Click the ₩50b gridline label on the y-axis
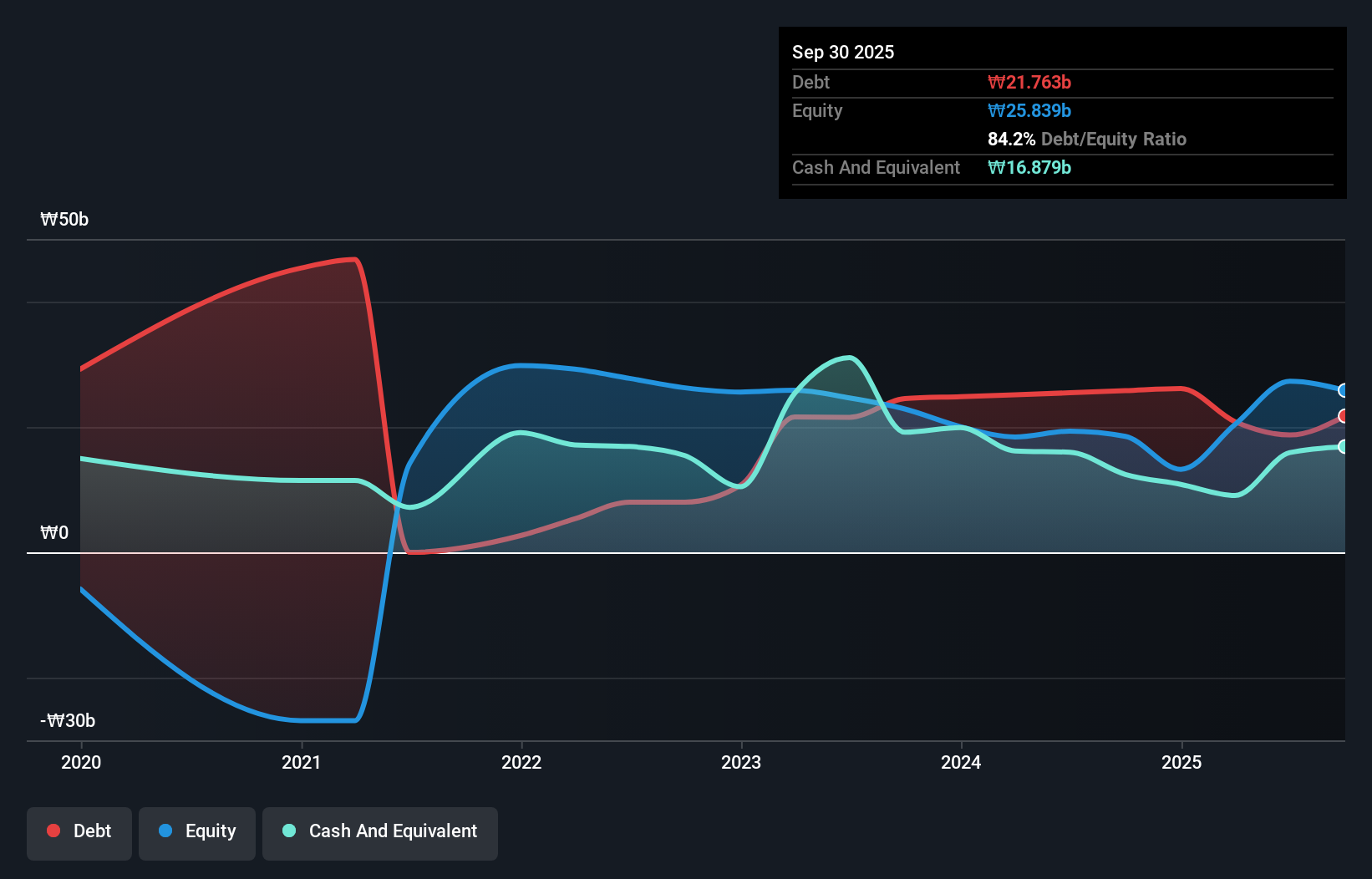The height and width of the screenshot is (879, 1372). point(64,219)
